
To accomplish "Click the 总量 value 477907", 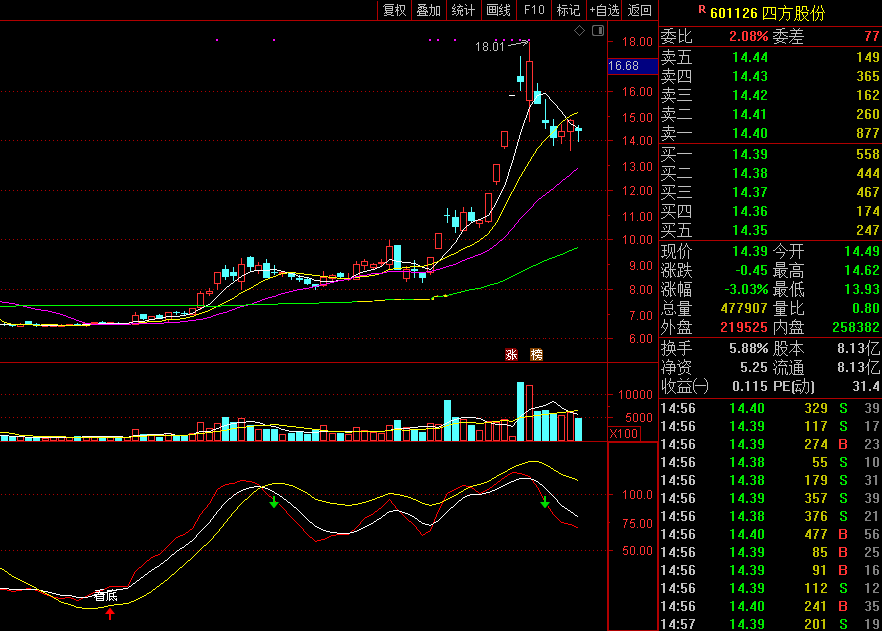I will pos(744,309).
